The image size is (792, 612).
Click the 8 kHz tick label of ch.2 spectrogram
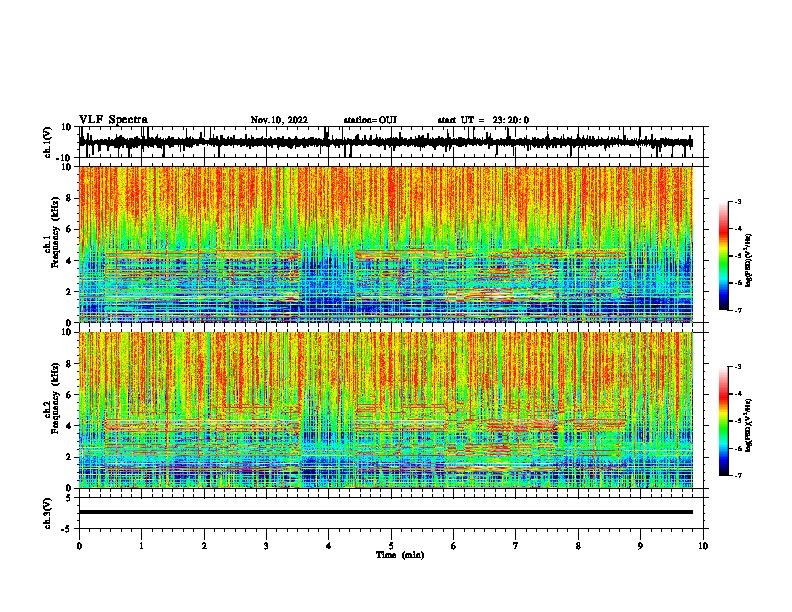[x=69, y=364]
